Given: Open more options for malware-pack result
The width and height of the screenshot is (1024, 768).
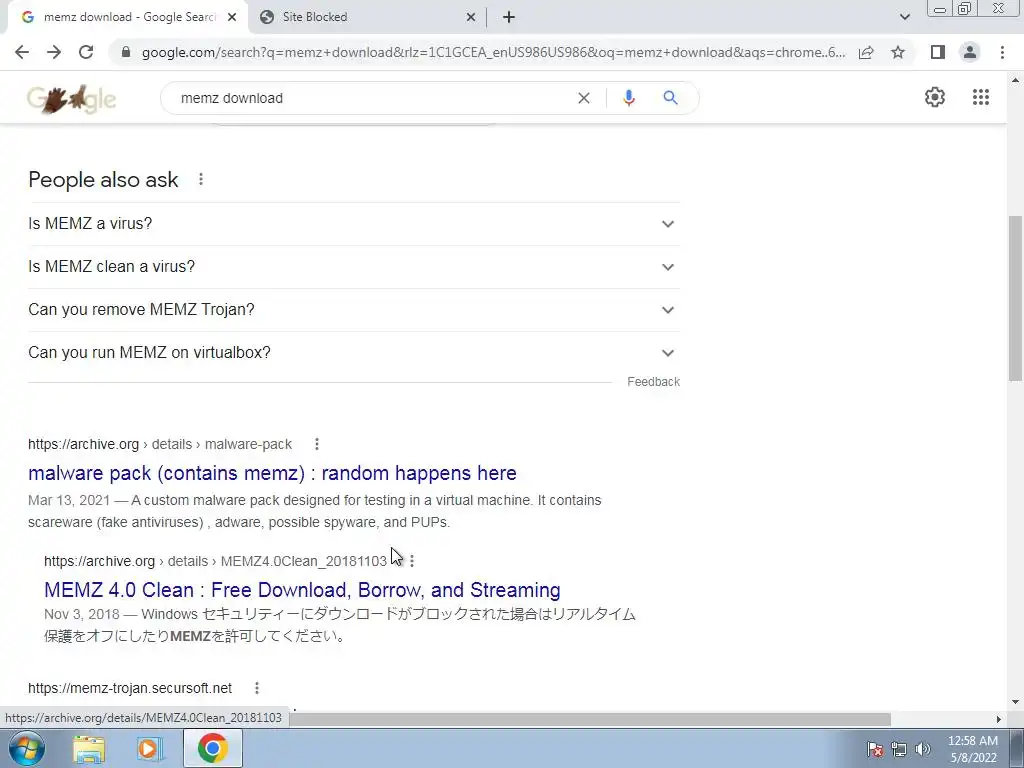Looking at the screenshot, I should 317,444.
